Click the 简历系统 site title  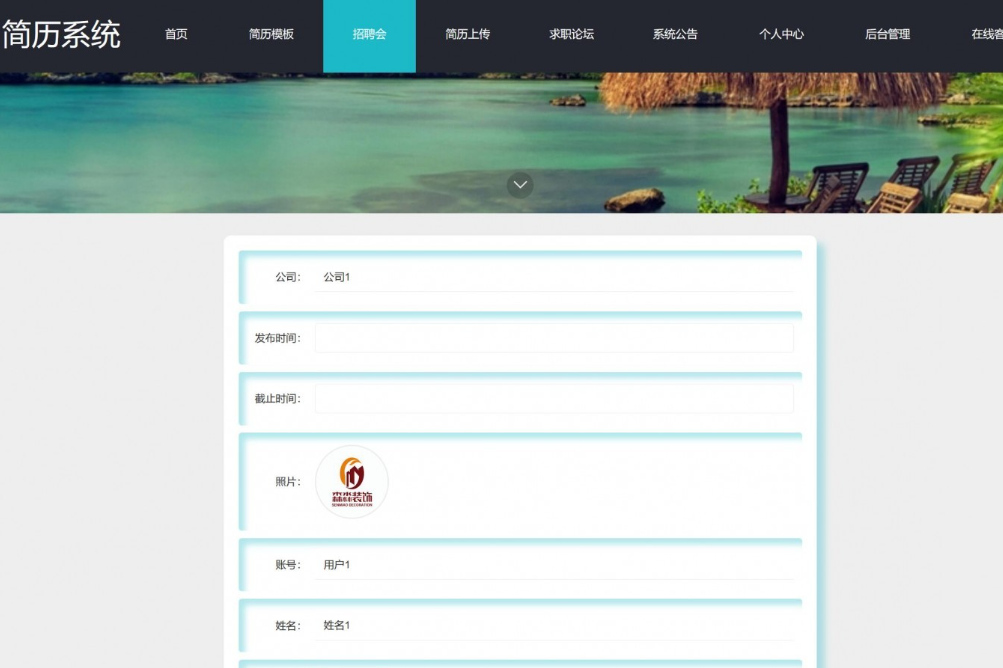pos(62,35)
